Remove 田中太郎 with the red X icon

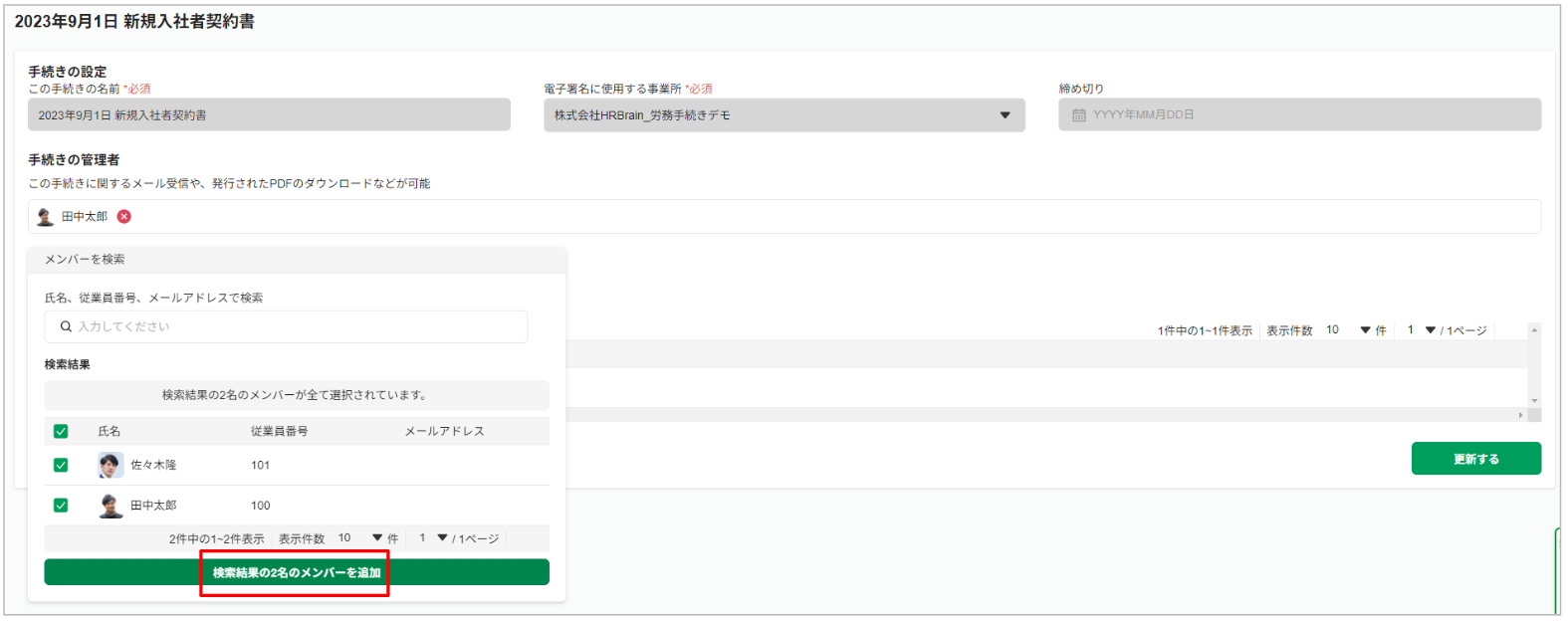click(x=124, y=216)
